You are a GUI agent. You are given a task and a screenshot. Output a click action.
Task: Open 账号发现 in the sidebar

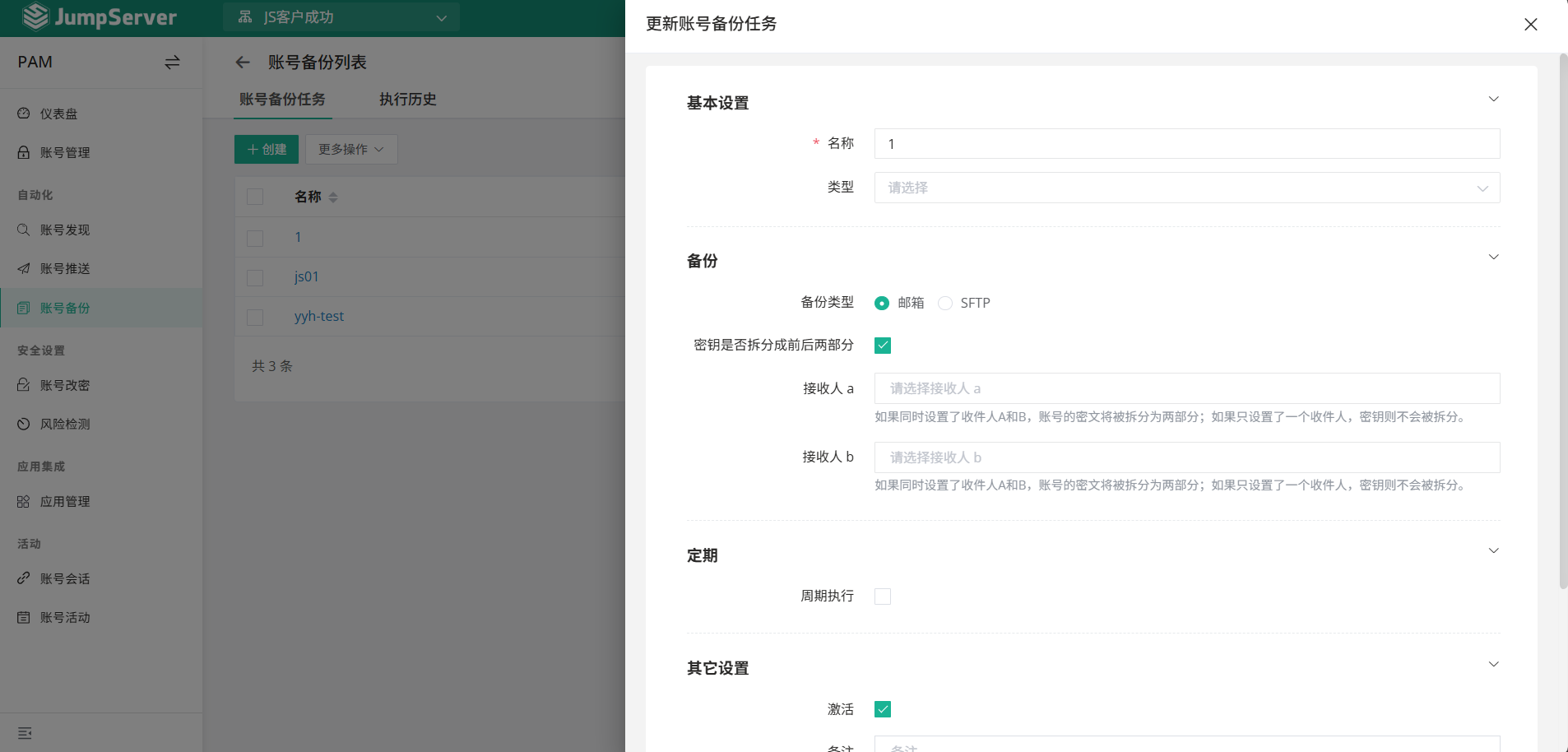pyautogui.click(x=66, y=230)
